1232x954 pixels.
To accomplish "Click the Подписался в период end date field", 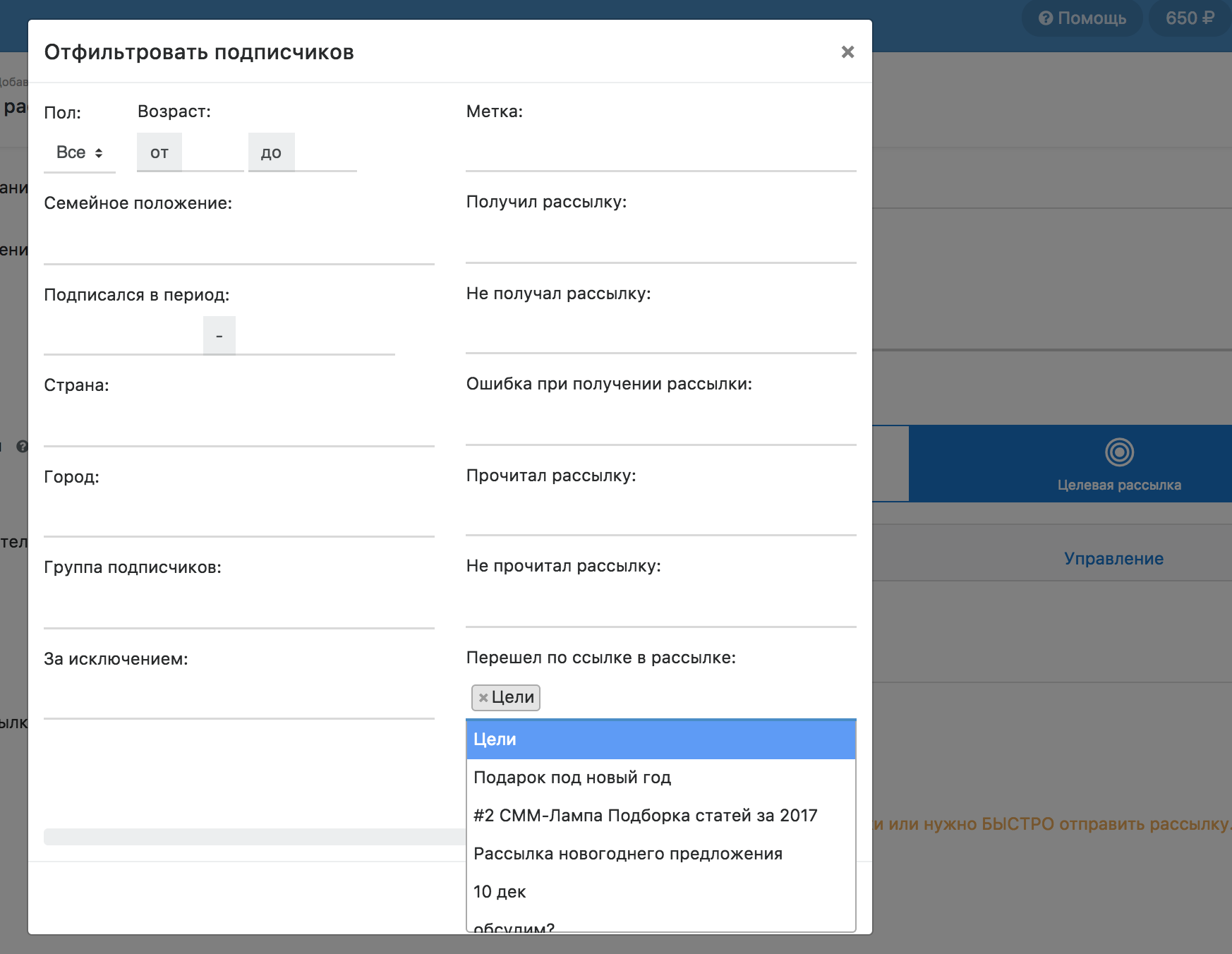I will click(x=315, y=335).
